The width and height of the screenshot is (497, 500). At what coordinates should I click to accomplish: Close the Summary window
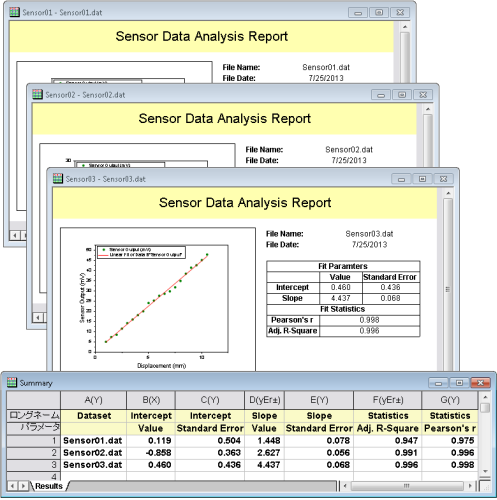click(x=480, y=383)
